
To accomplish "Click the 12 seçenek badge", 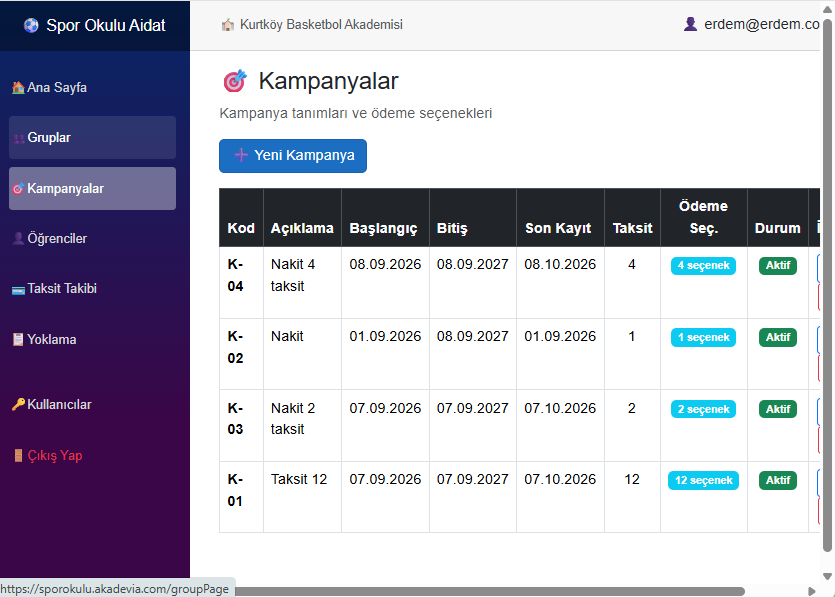I will point(703,480).
